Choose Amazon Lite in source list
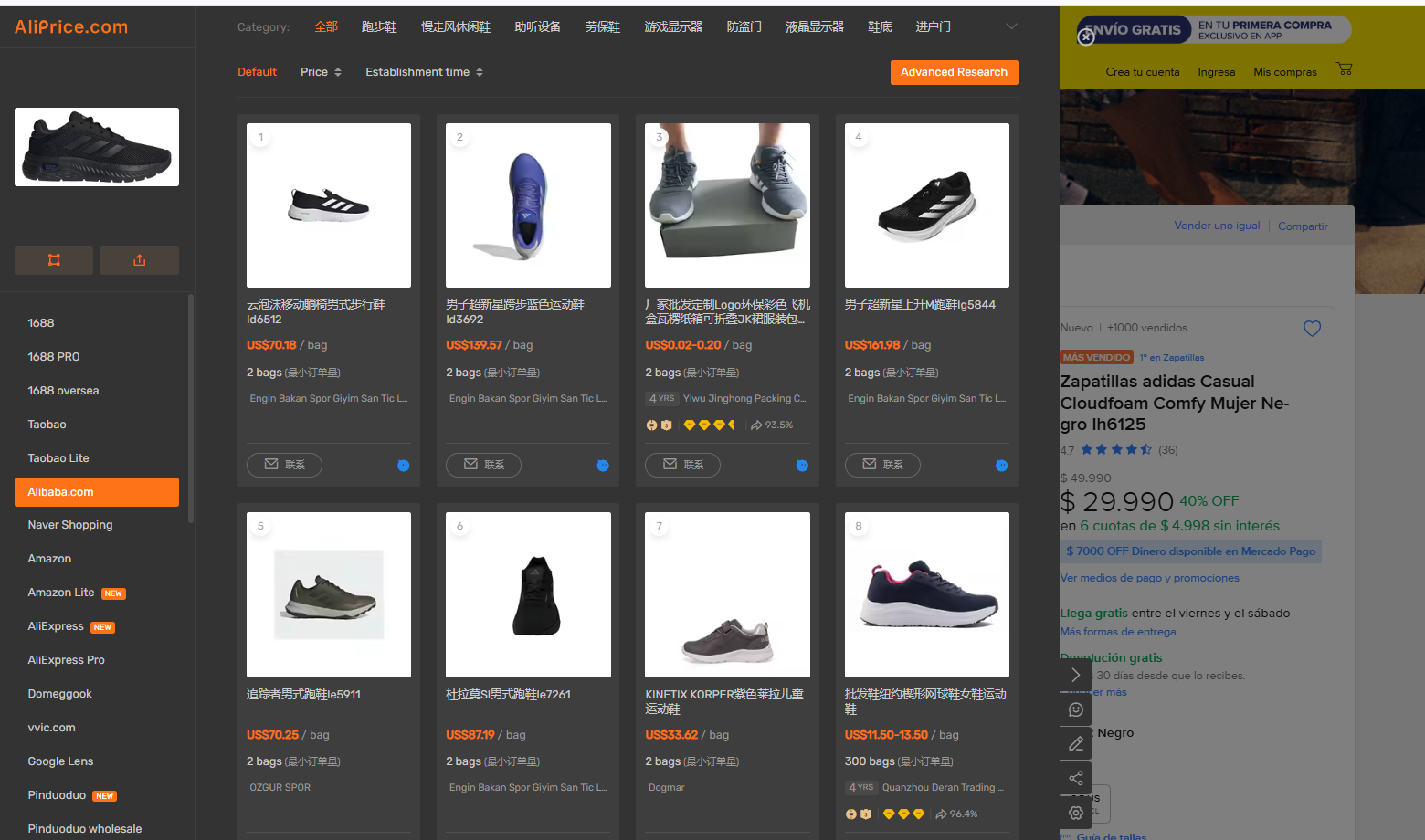Image resolution: width=1425 pixels, height=840 pixels. coord(97,593)
